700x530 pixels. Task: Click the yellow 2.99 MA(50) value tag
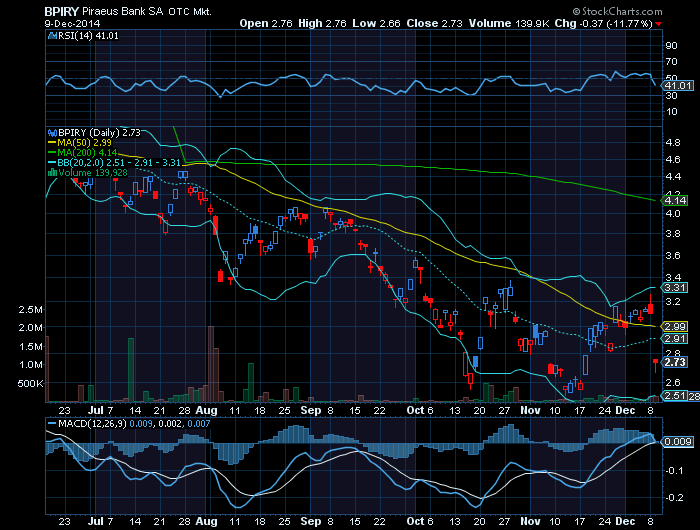[x=675, y=326]
